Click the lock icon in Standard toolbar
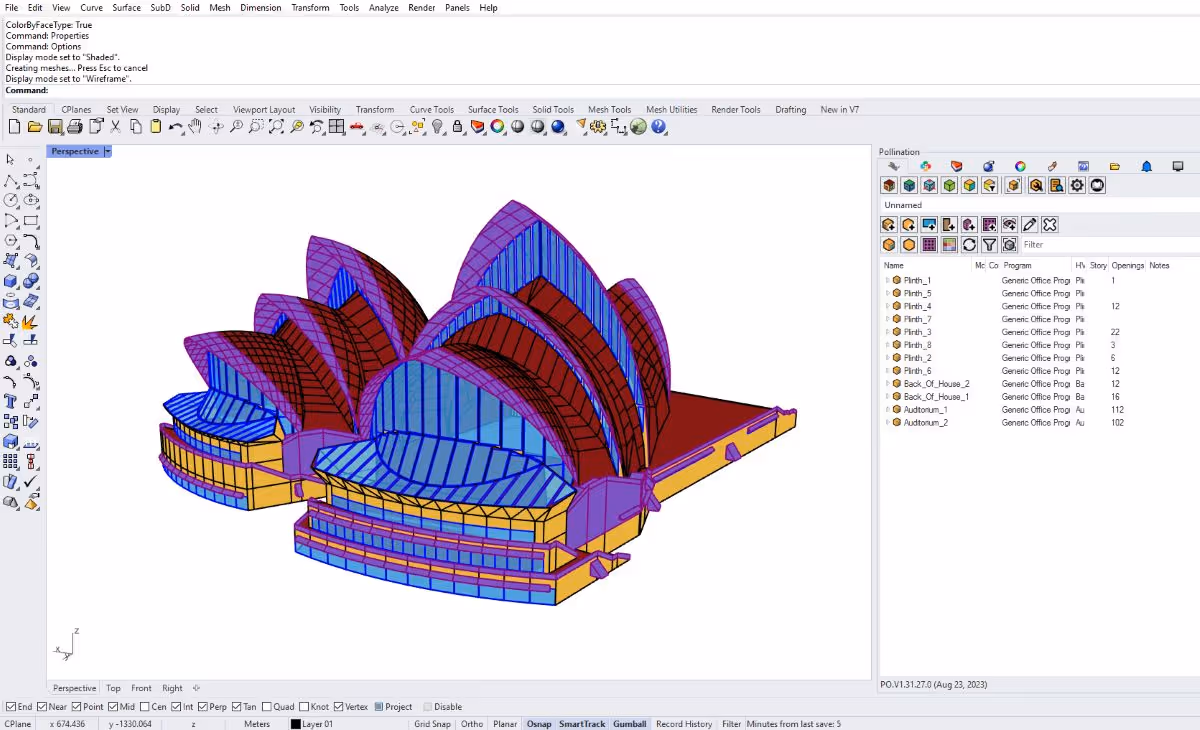This screenshot has width=1200, height=730. (x=457, y=127)
